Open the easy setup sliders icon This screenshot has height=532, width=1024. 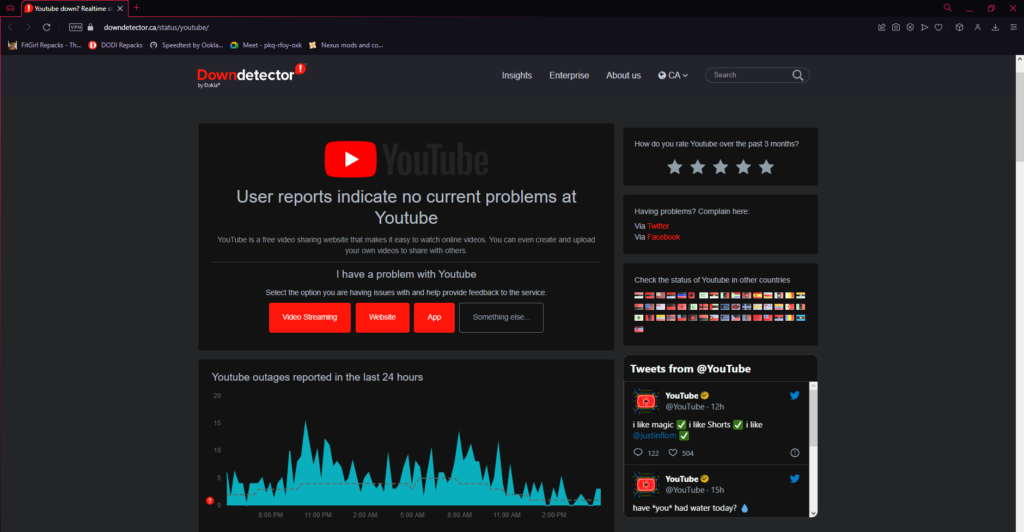pyautogui.click(x=1014, y=27)
